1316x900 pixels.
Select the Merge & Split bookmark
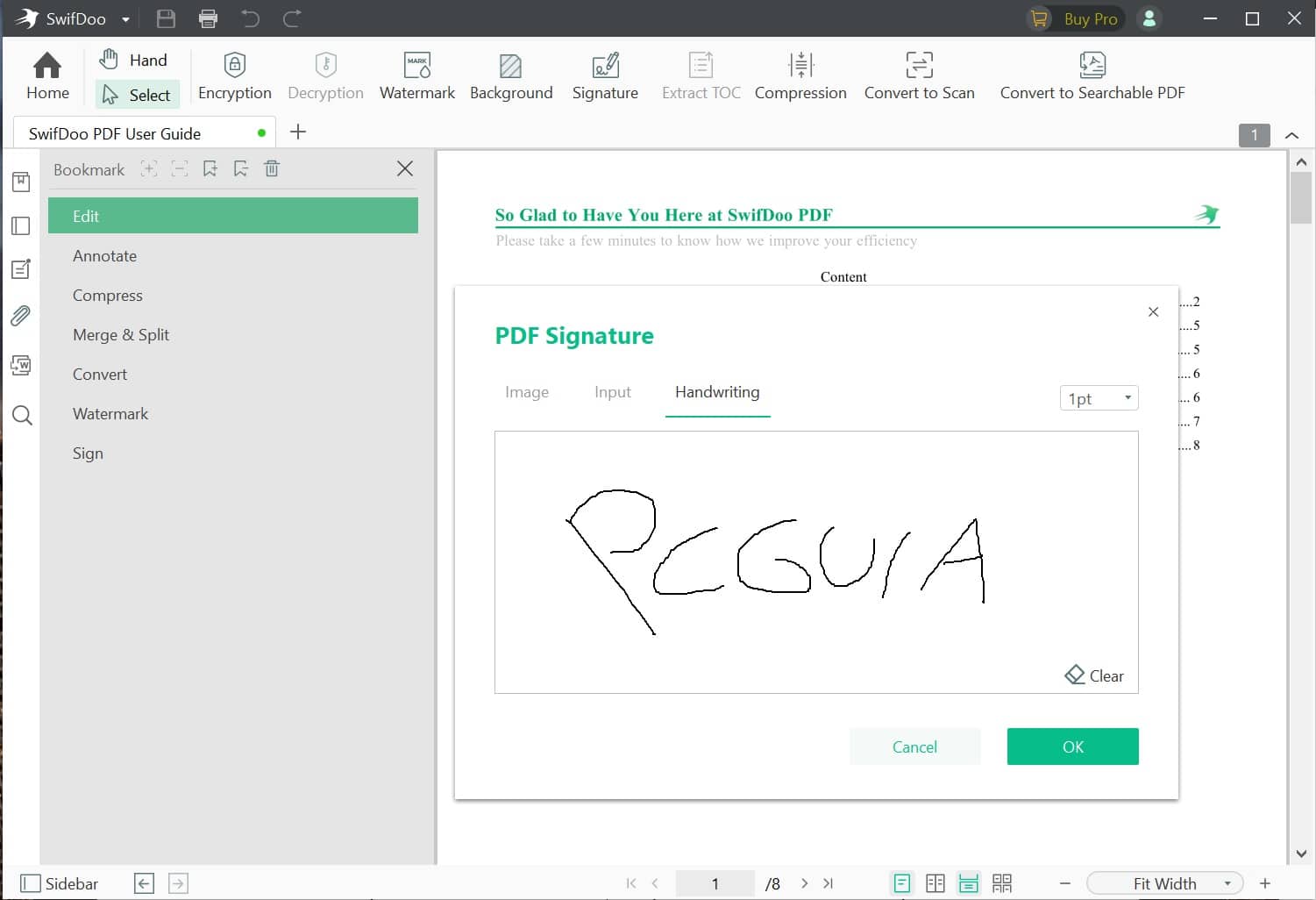(x=233, y=335)
